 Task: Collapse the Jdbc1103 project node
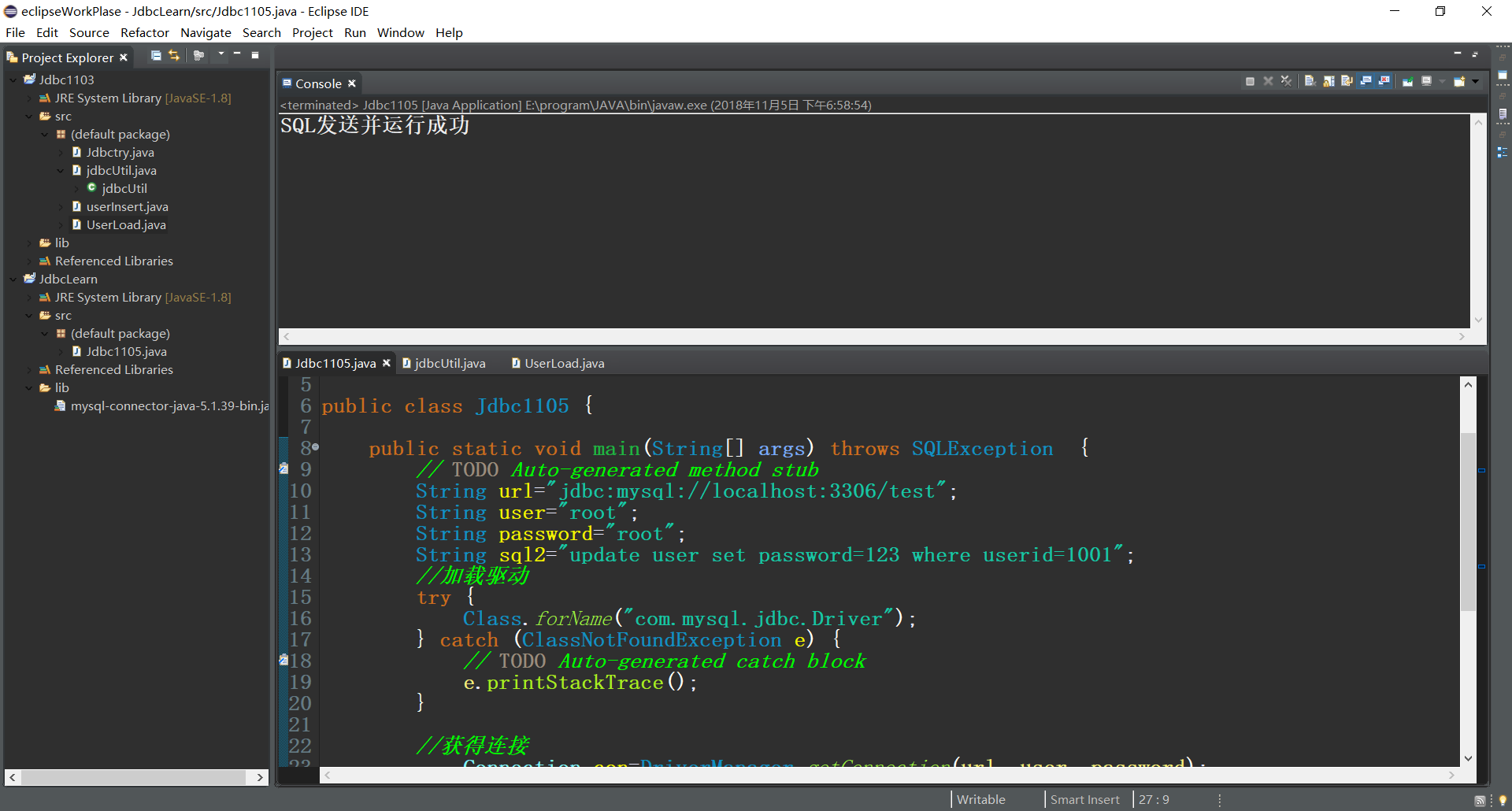13,80
